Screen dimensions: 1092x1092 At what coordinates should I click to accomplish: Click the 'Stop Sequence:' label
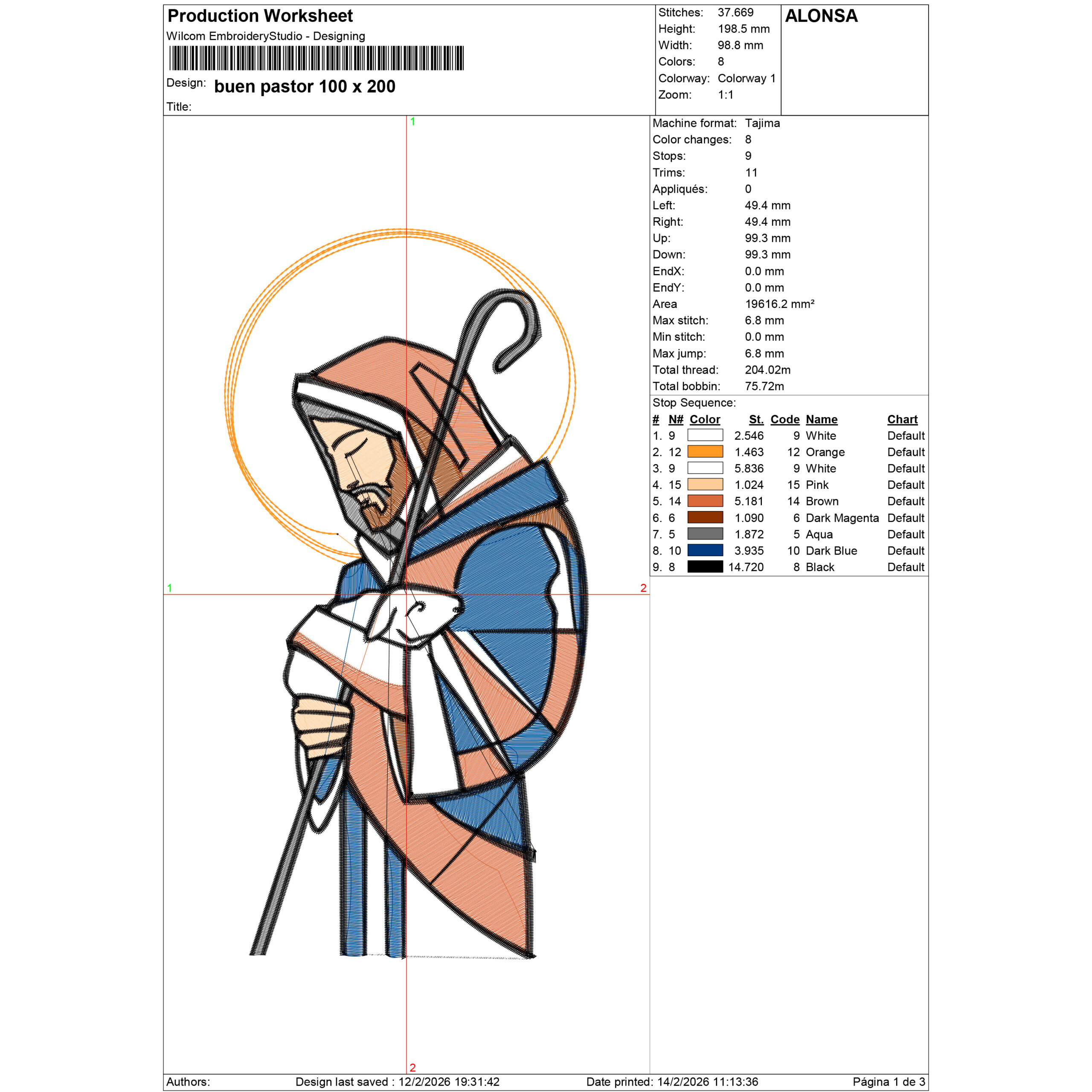(x=694, y=402)
